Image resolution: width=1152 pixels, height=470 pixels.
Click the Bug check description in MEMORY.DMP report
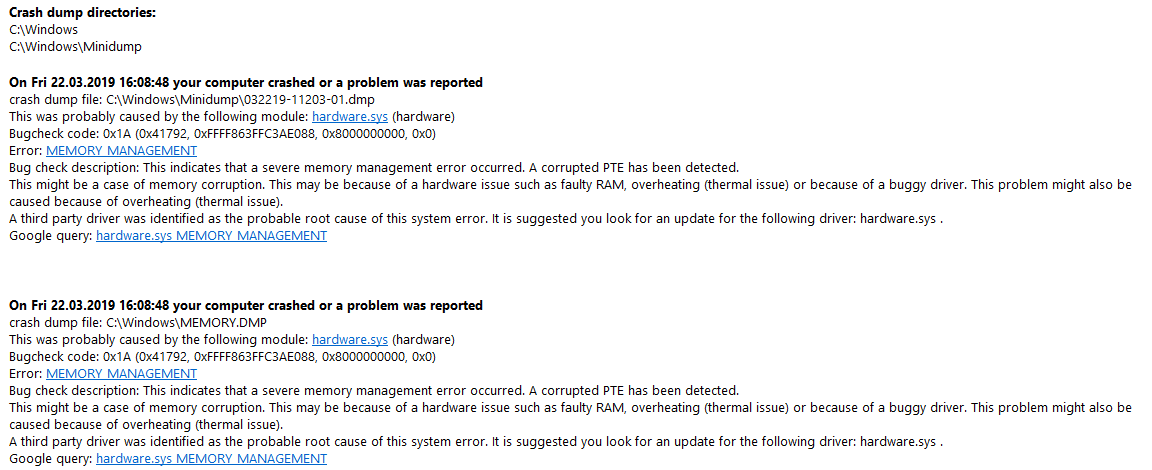(x=373, y=391)
